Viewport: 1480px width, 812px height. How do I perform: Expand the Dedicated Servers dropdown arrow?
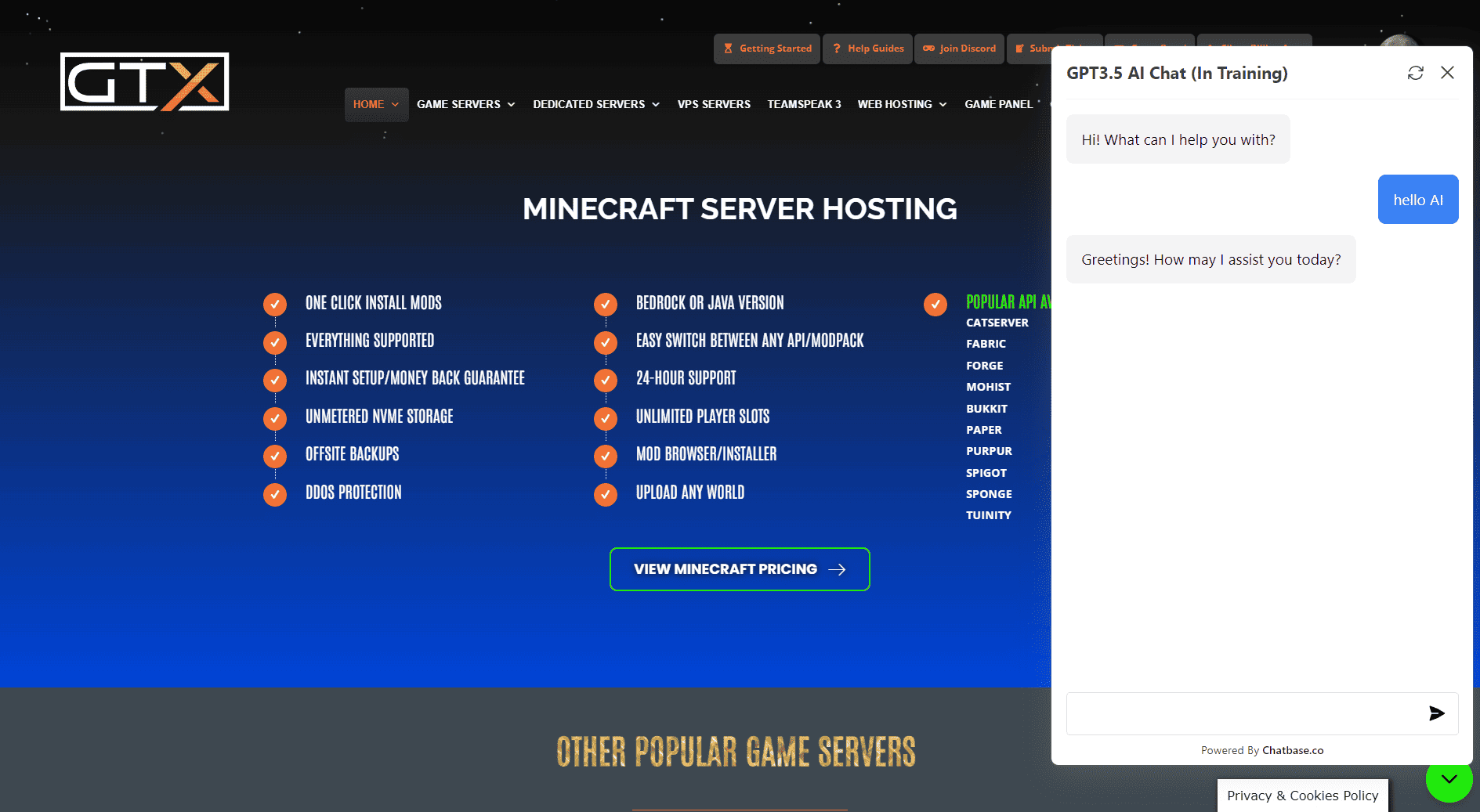coord(656,104)
